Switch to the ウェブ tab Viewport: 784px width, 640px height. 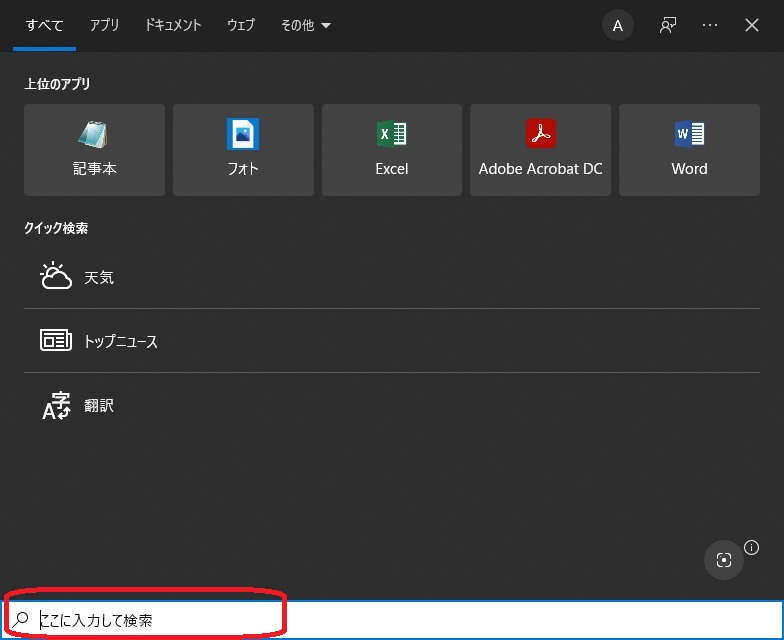(x=241, y=25)
